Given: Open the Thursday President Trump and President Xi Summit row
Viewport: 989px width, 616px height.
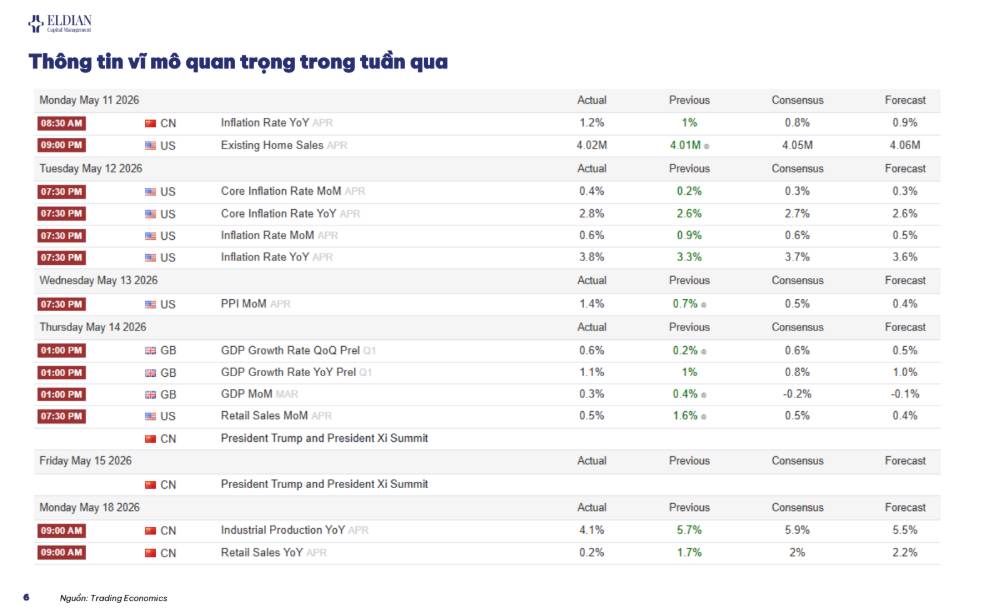Looking at the screenshot, I should pyautogui.click(x=324, y=438).
